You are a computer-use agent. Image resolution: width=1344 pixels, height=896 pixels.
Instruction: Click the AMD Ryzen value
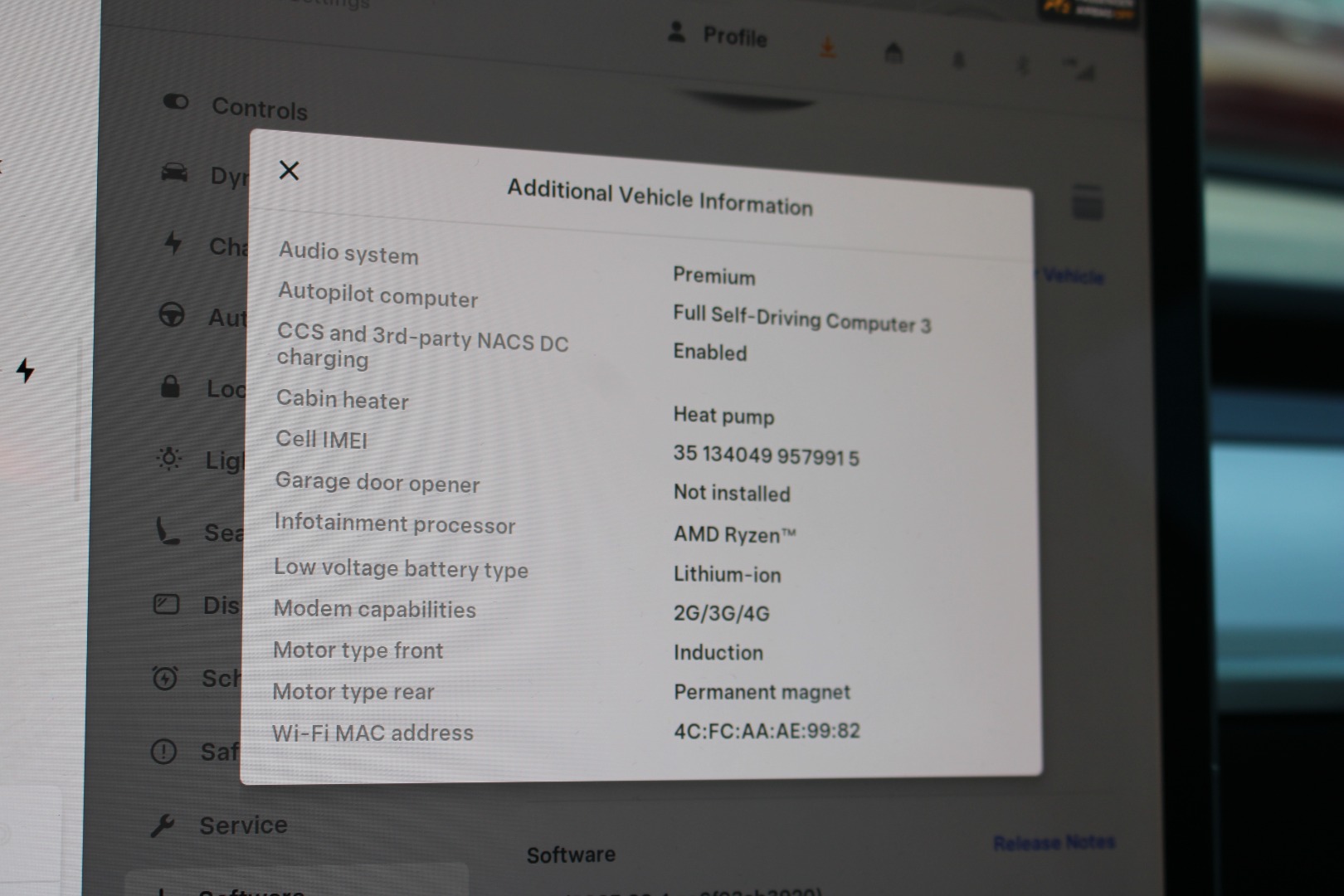(734, 534)
